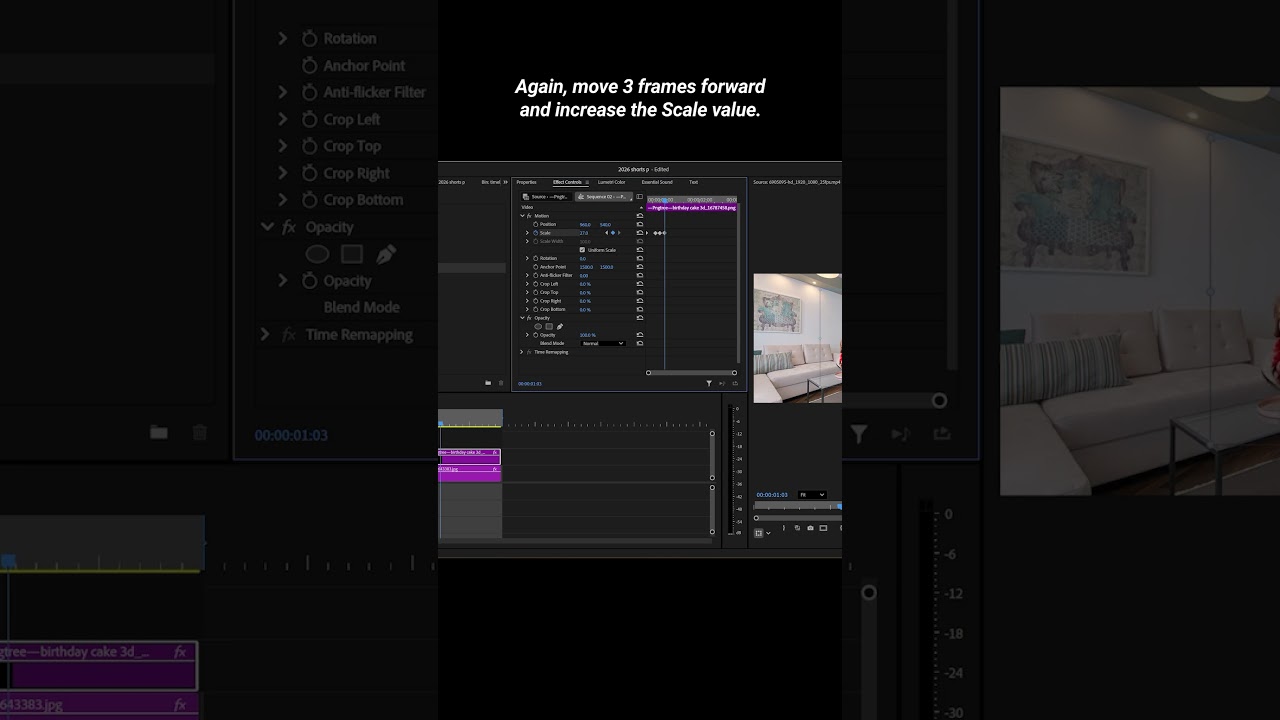Image resolution: width=1280 pixels, height=720 pixels.
Task: Open the Essential Sound tab
Action: tap(657, 182)
